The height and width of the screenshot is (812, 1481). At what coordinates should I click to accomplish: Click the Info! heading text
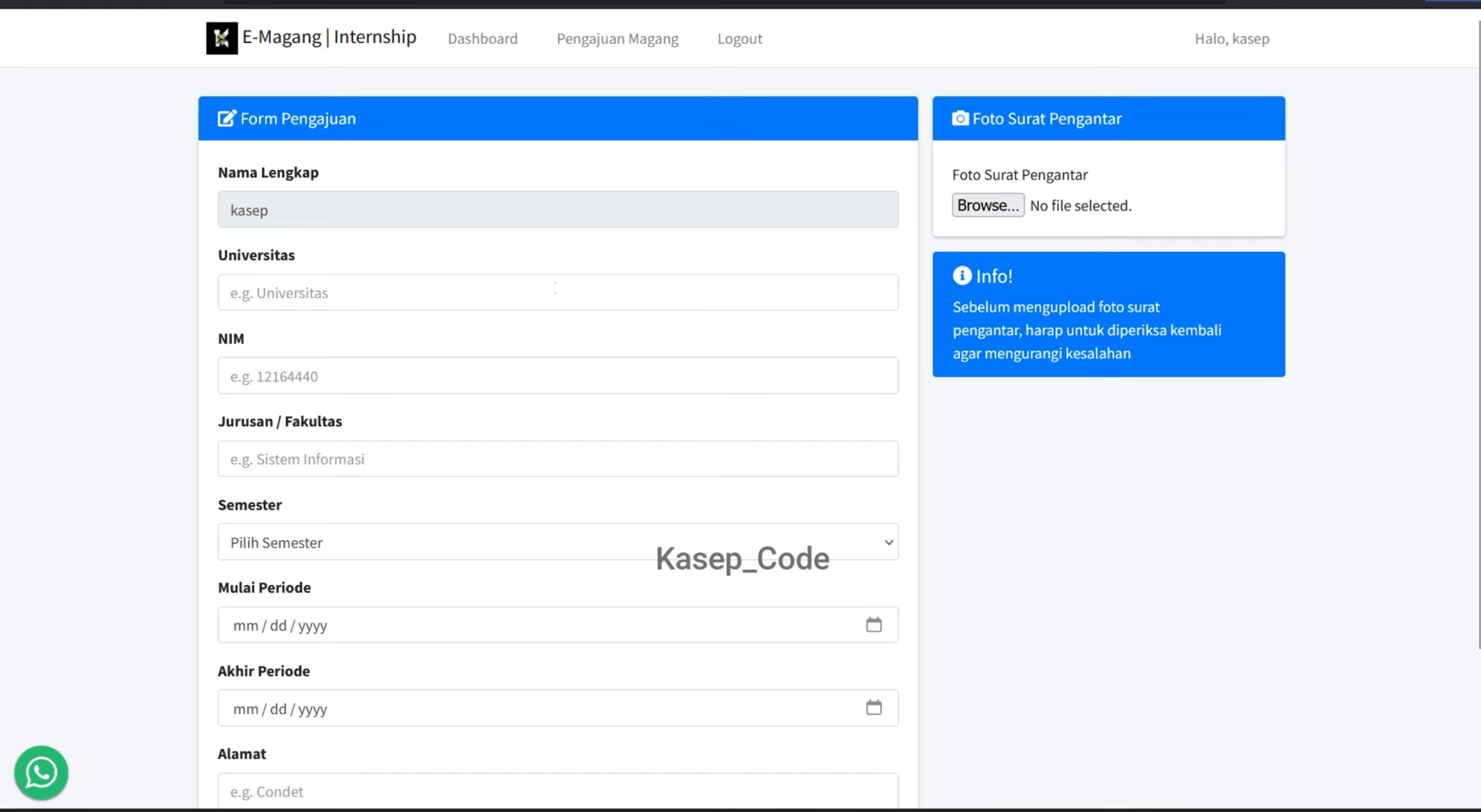(x=994, y=276)
